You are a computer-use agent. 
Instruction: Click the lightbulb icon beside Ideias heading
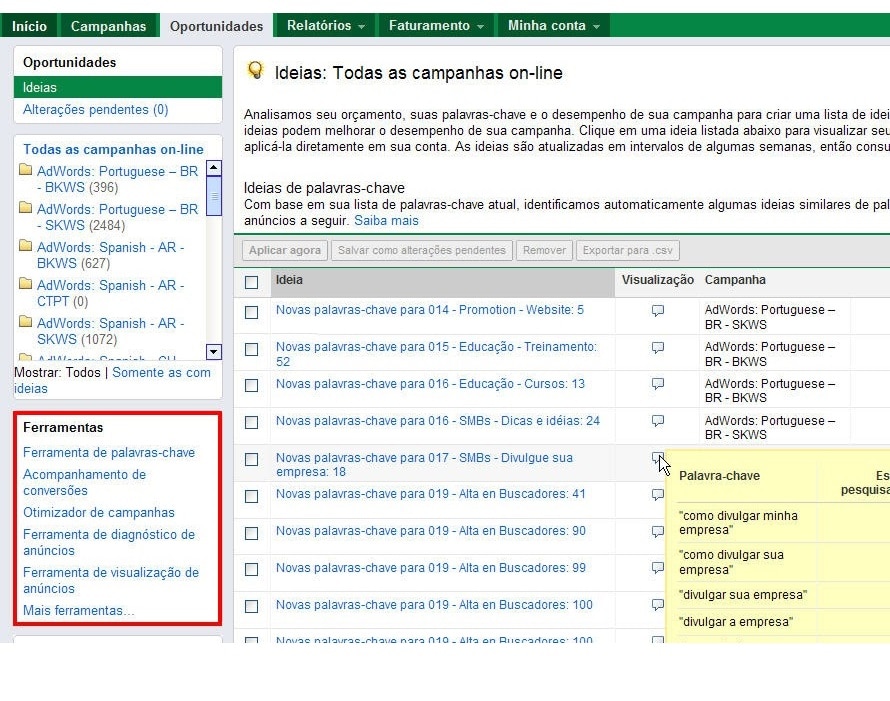[x=255, y=71]
